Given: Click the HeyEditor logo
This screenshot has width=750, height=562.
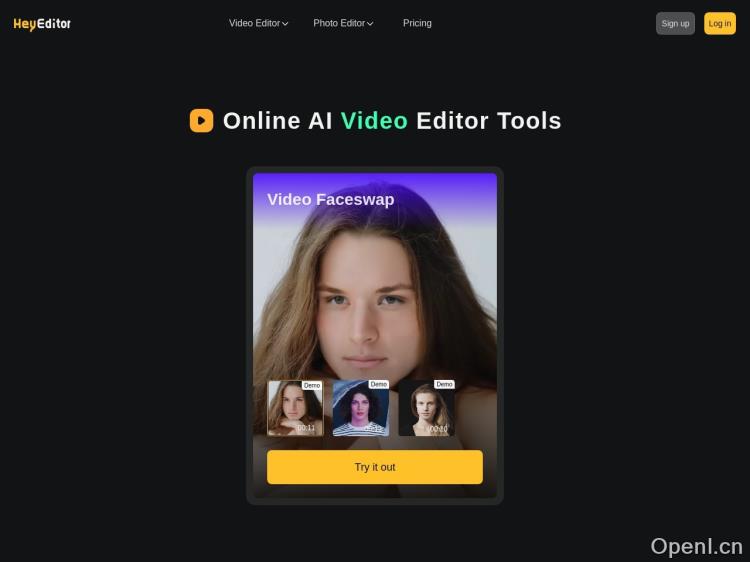Looking at the screenshot, I should click(42, 23).
